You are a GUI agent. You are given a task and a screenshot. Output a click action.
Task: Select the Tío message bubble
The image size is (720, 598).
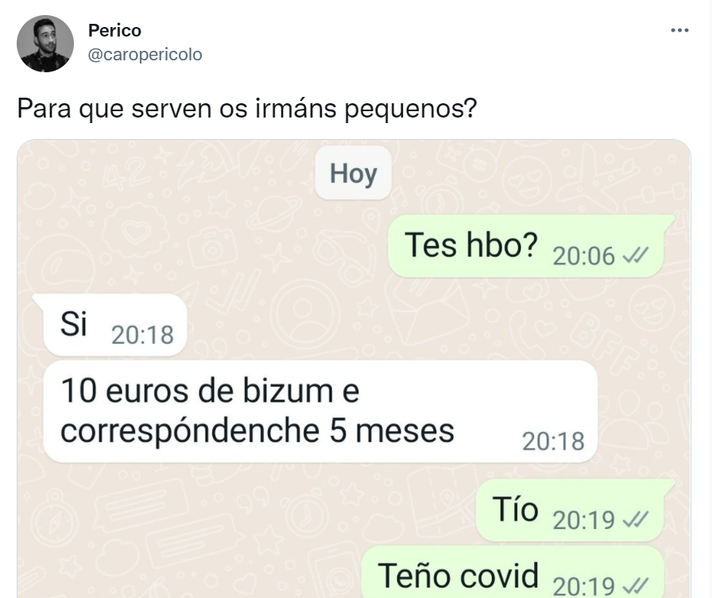[574, 510]
